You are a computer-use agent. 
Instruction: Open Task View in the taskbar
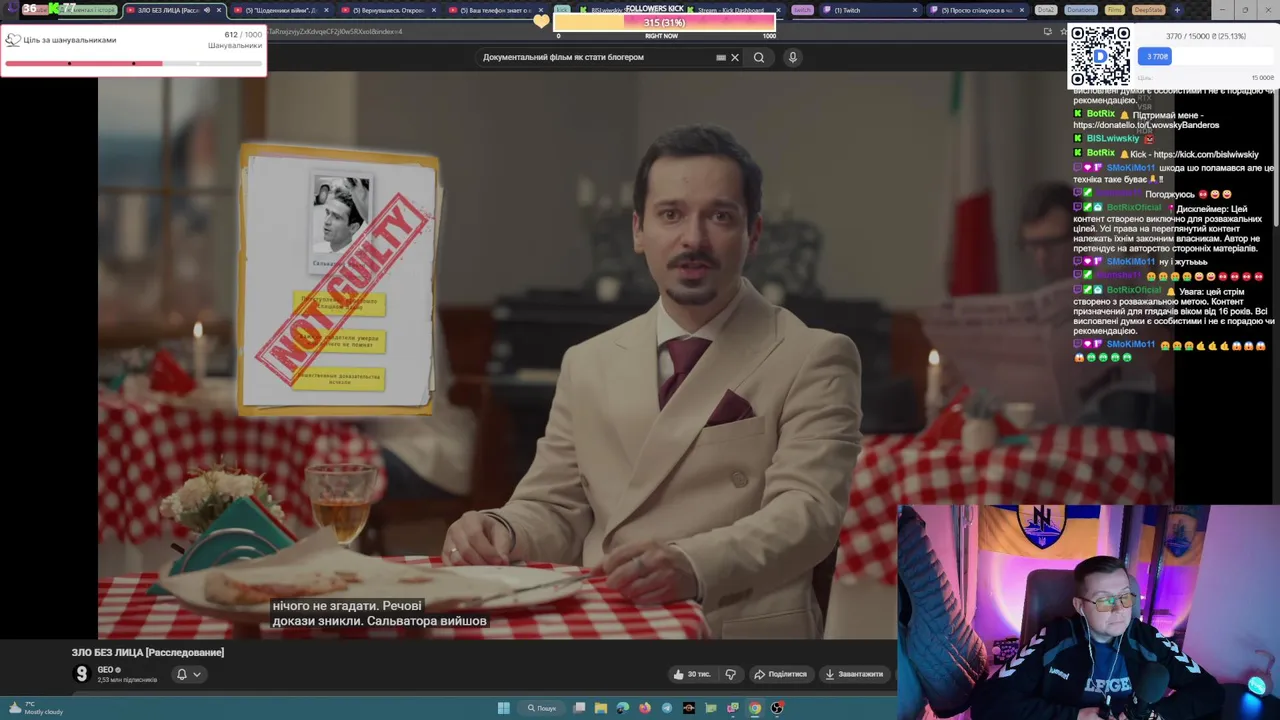point(579,708)
